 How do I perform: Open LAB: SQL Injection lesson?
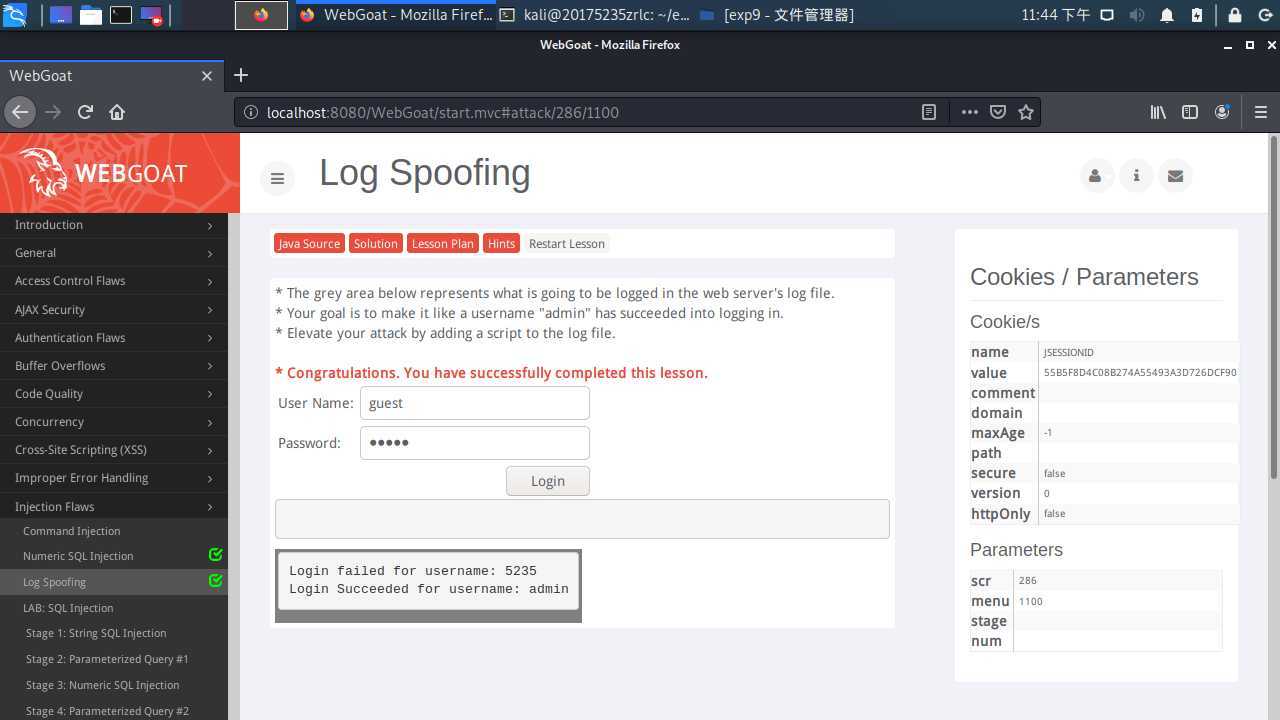(68, 608)
